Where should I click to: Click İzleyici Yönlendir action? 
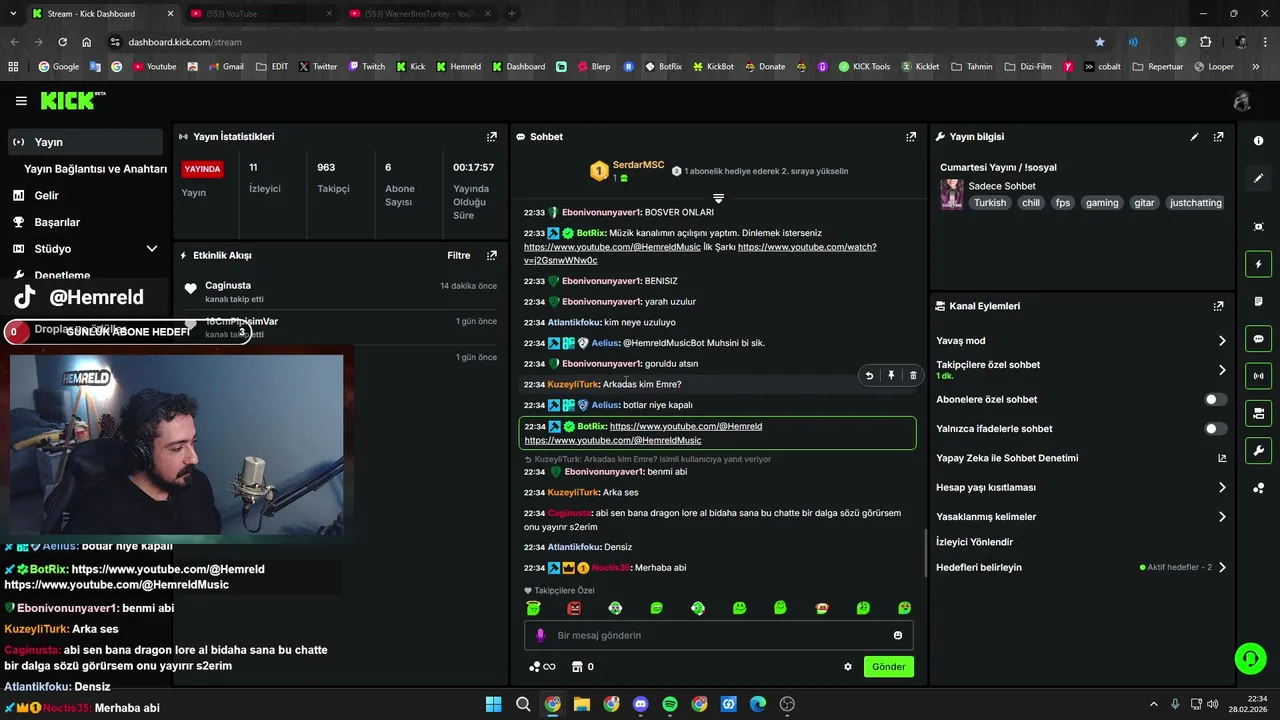tap(974, 542)
